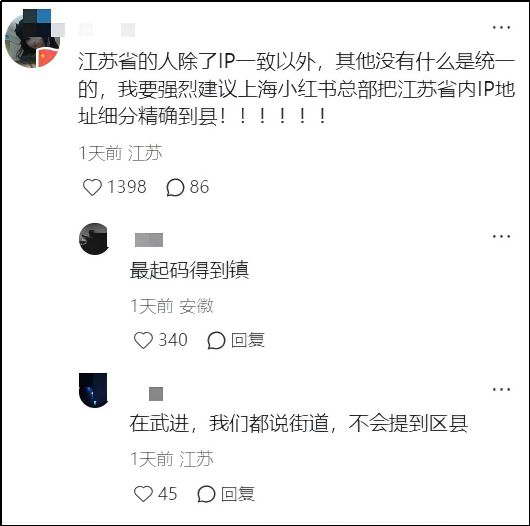
Task: Click 回复 under the 340-likes reply
Action: click(x=247, y=340)
